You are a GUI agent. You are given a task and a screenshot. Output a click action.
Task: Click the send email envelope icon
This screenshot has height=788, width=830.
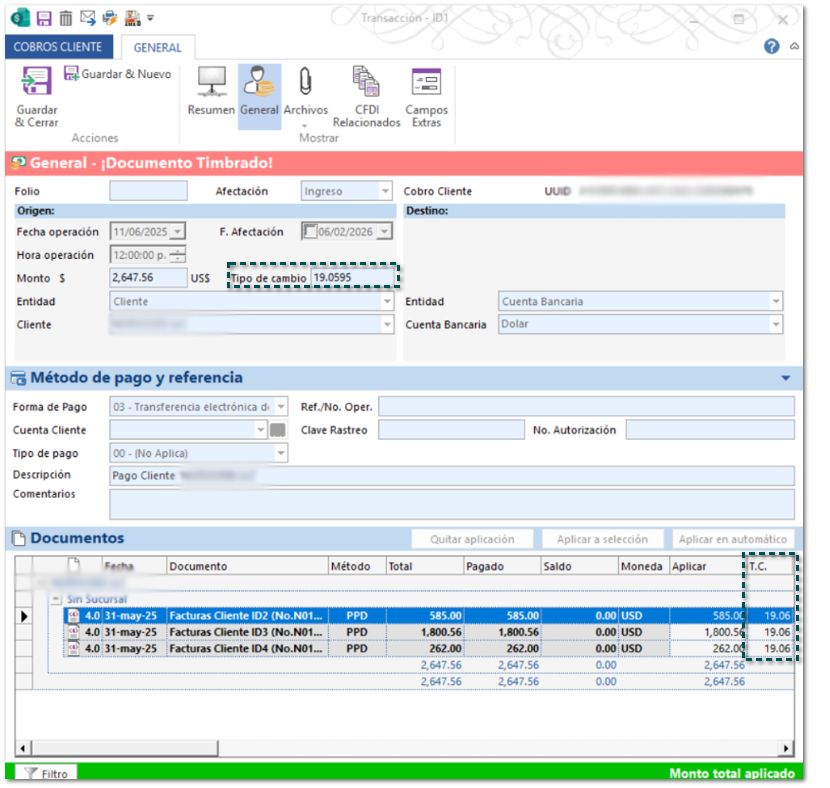tap(87, 18)
